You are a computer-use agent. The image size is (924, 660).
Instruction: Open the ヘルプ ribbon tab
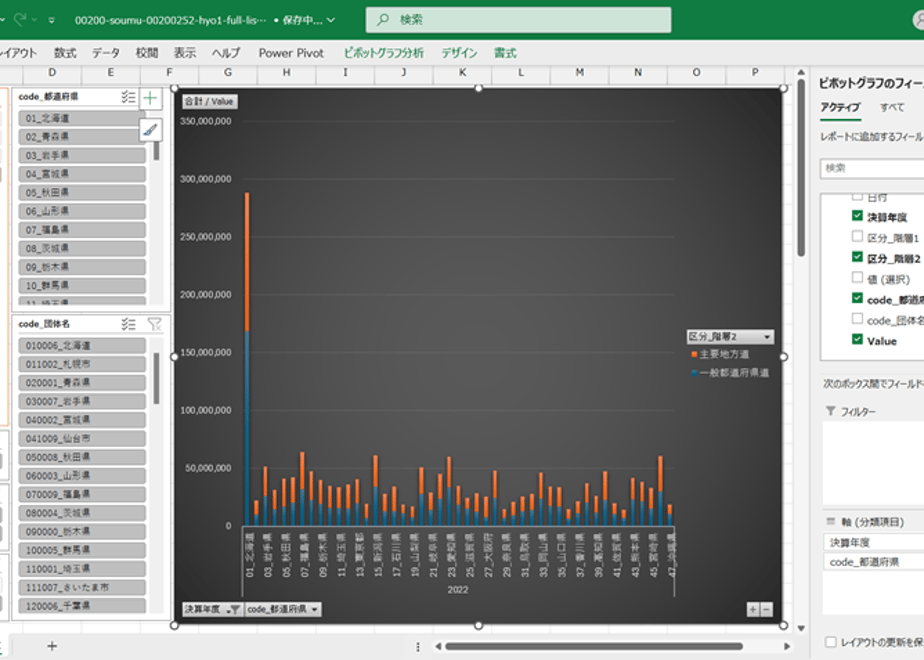click(226, 53)
